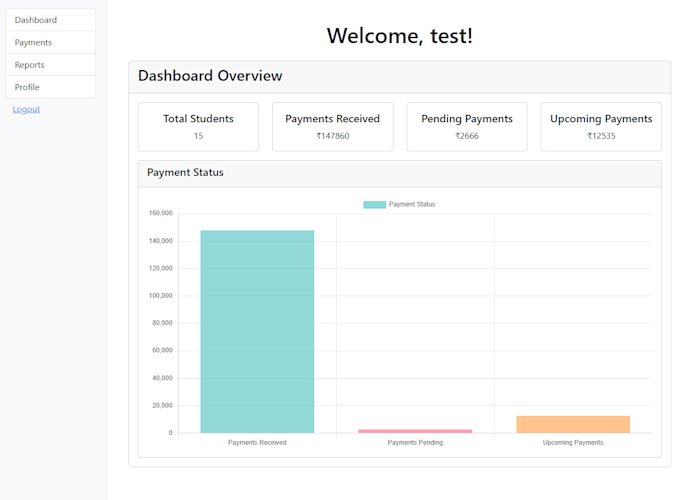Click the Upcoming Payments axis label
Image resolution: width=680 pixels, height=500 pixels.
pos(573,442)
